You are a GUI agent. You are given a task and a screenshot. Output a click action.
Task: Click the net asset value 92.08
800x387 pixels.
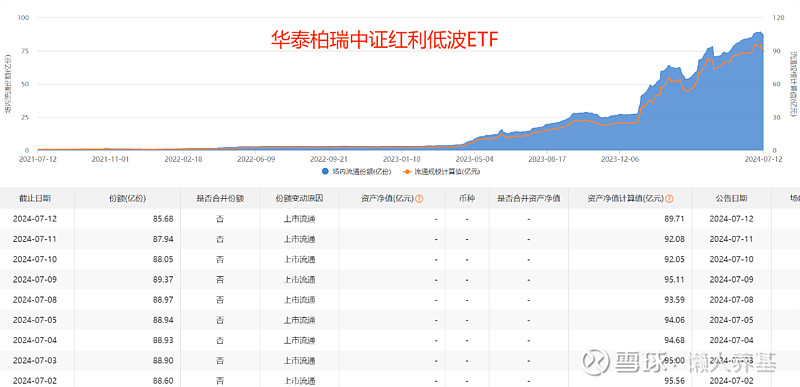point(674,239)
